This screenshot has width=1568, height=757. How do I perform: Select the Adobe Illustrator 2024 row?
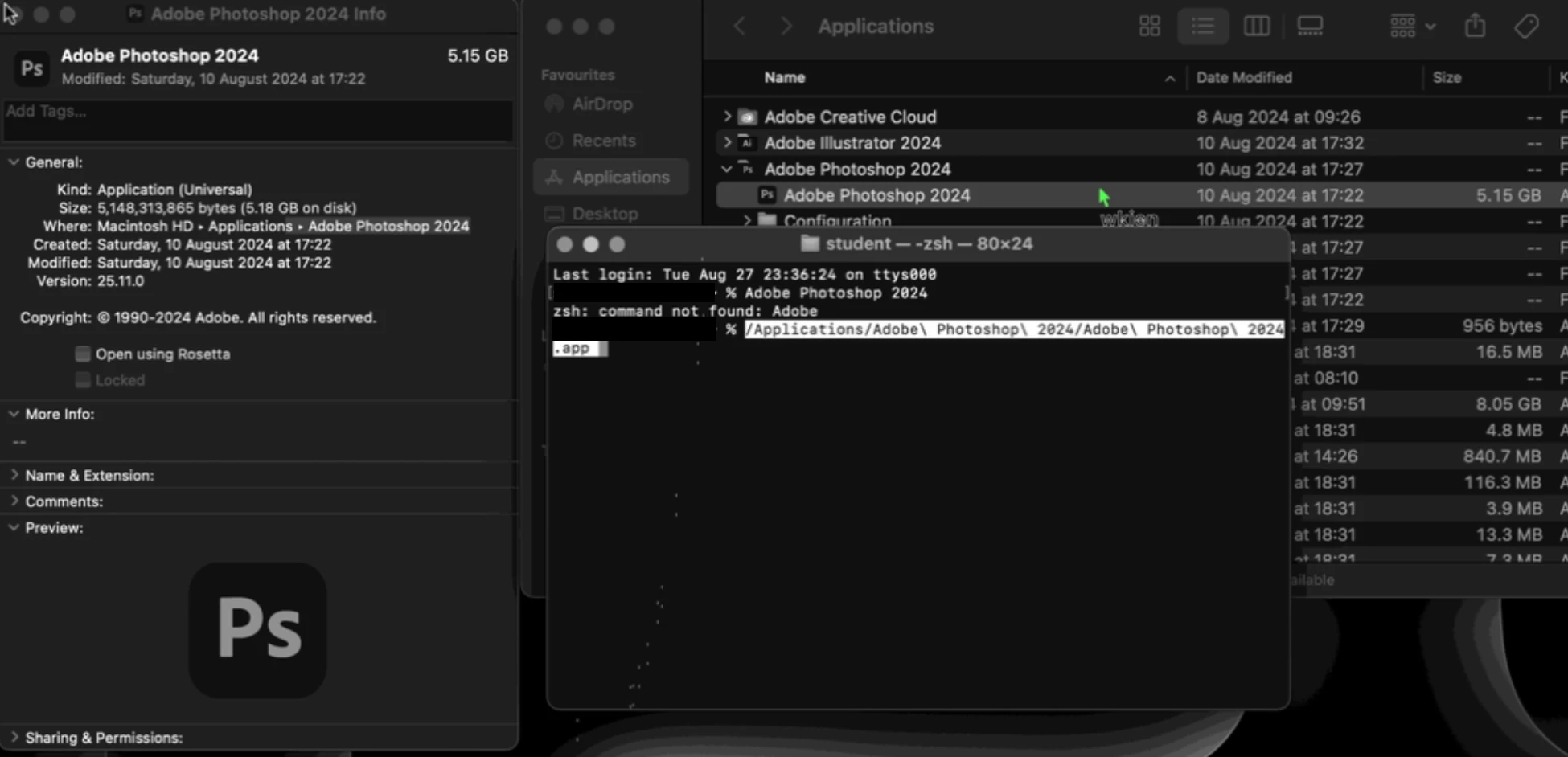pos(1141,143)
